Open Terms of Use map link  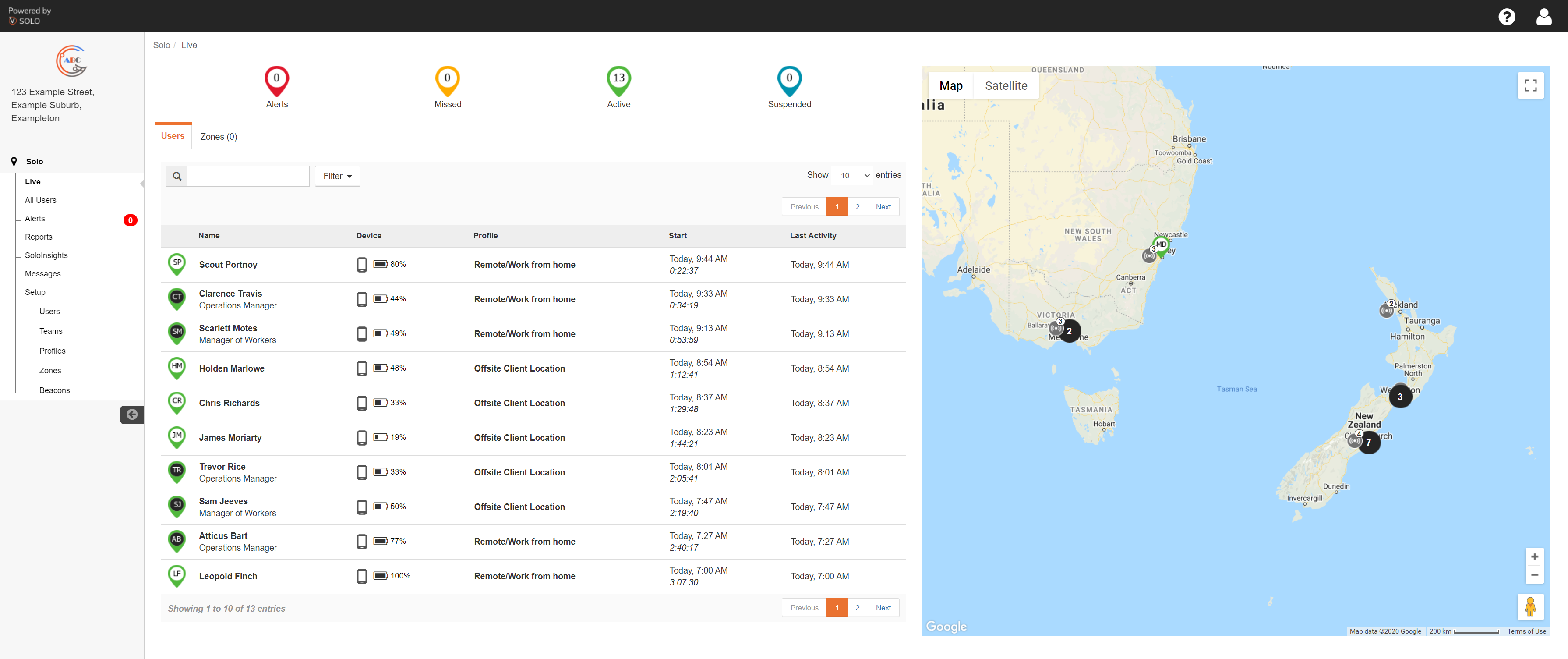click(1526, 631)
